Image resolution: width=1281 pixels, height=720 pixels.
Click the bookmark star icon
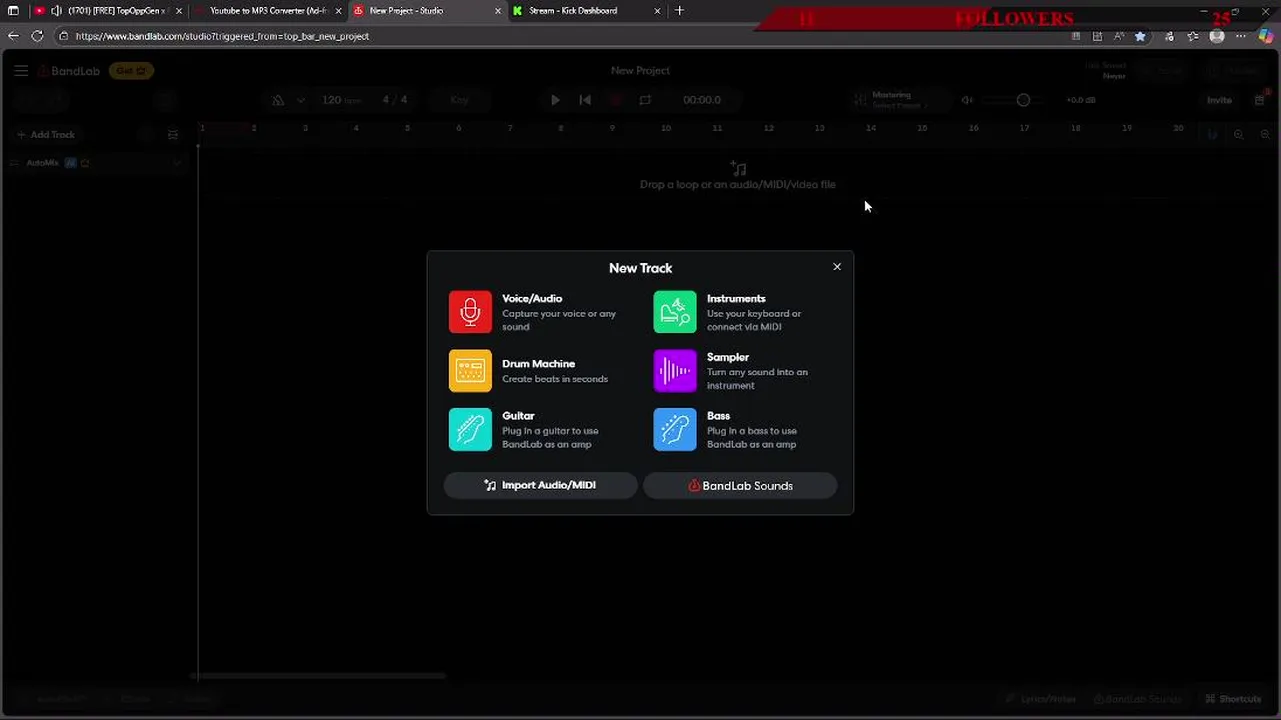1140,36
